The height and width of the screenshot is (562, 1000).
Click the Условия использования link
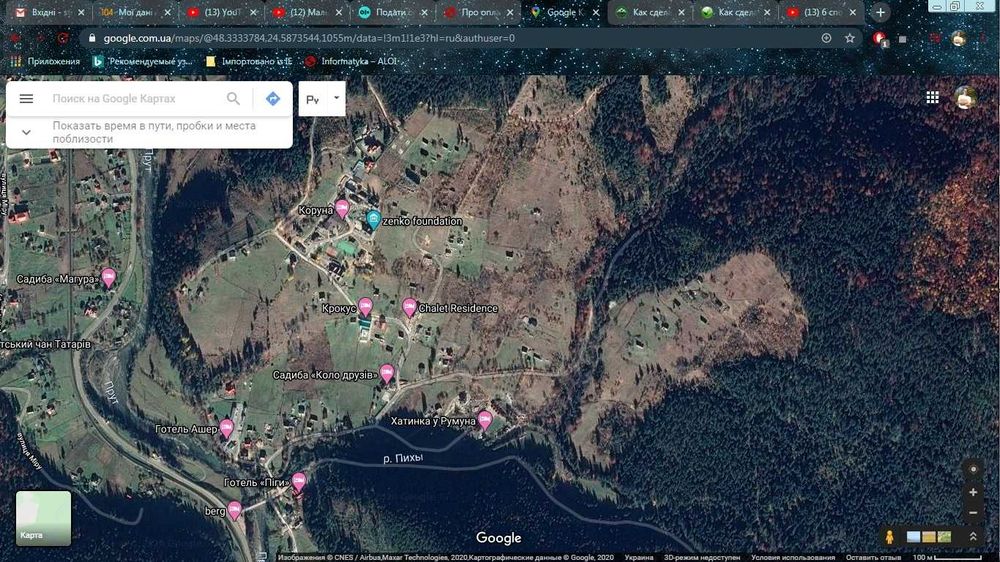791,557
